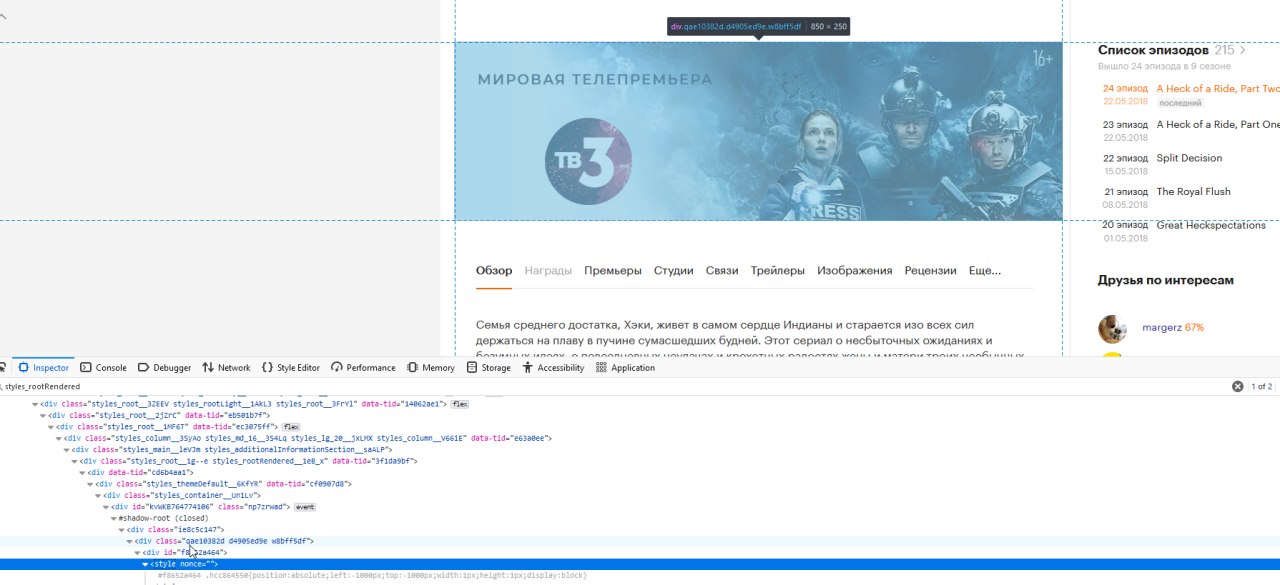This screenshot has width=1280, height=585.
Task: Click the 'event' badge on np7zrwad row
Action: (304, 507)
